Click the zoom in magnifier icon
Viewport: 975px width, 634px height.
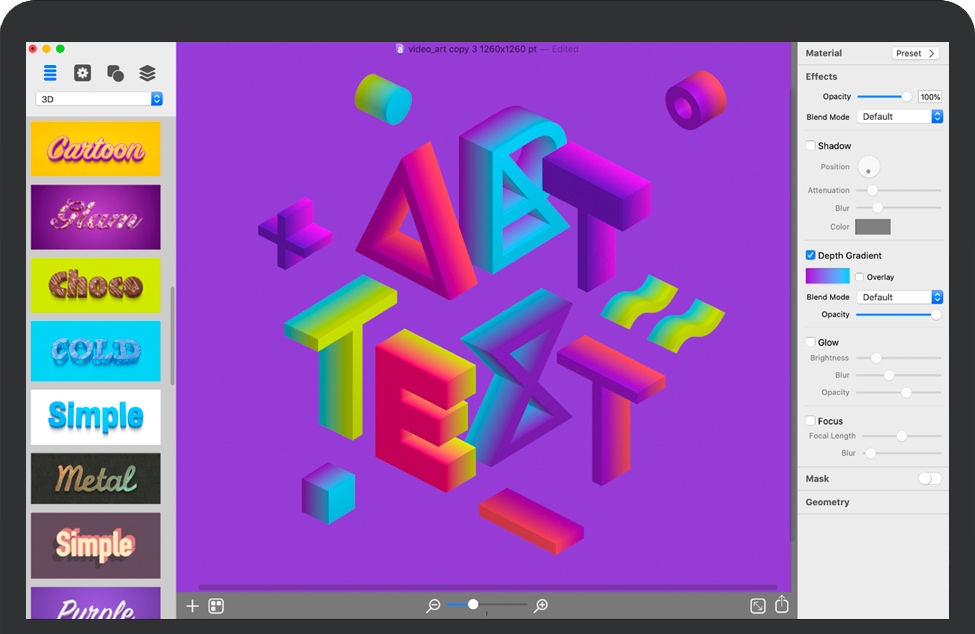pyautogui.click(x=541, y=606)
